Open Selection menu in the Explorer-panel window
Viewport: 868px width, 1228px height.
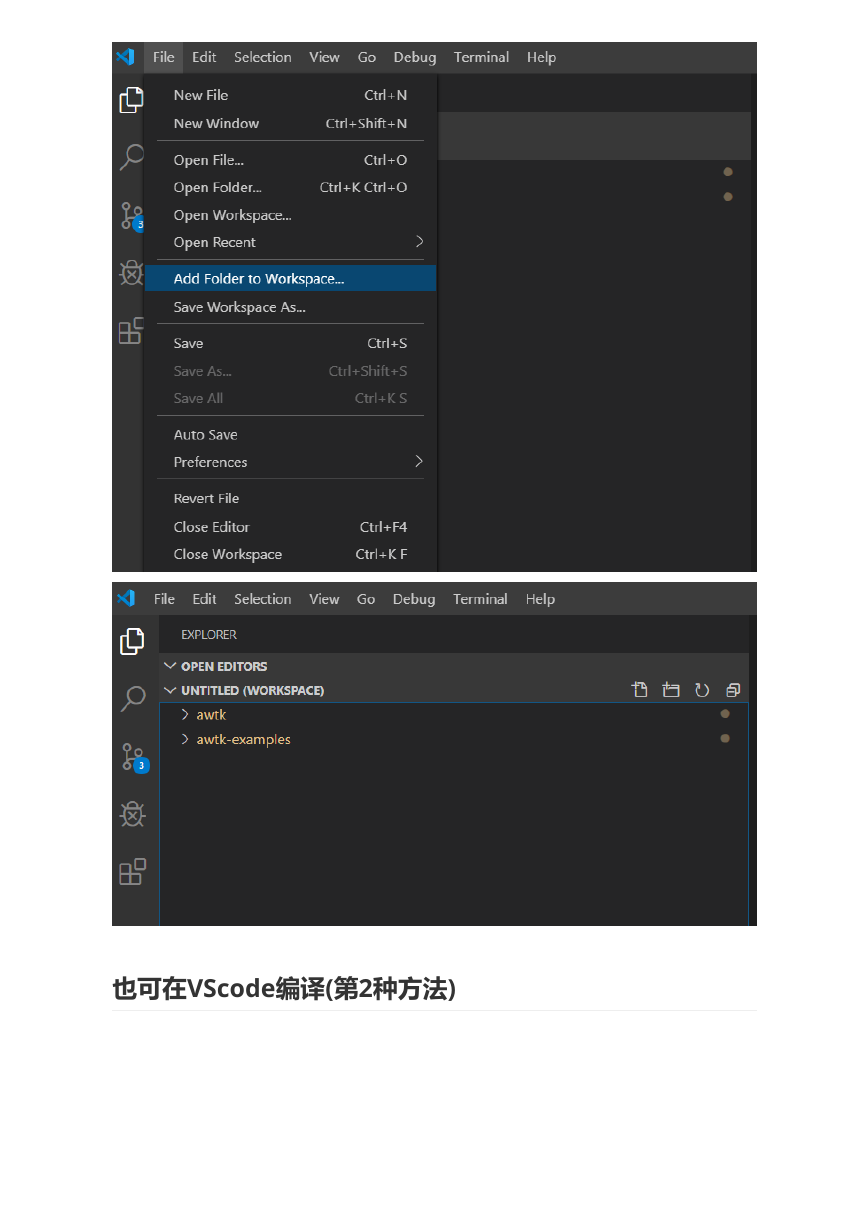pos(263,599)
